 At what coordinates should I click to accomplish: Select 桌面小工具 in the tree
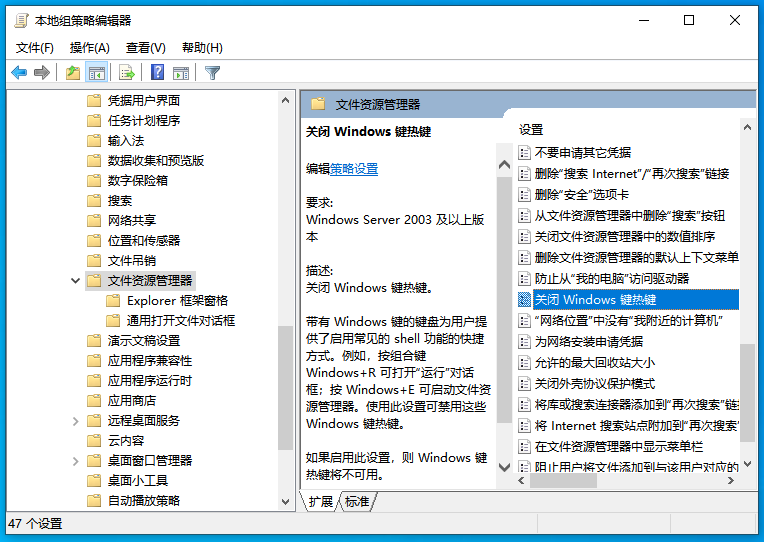[138, 481]
